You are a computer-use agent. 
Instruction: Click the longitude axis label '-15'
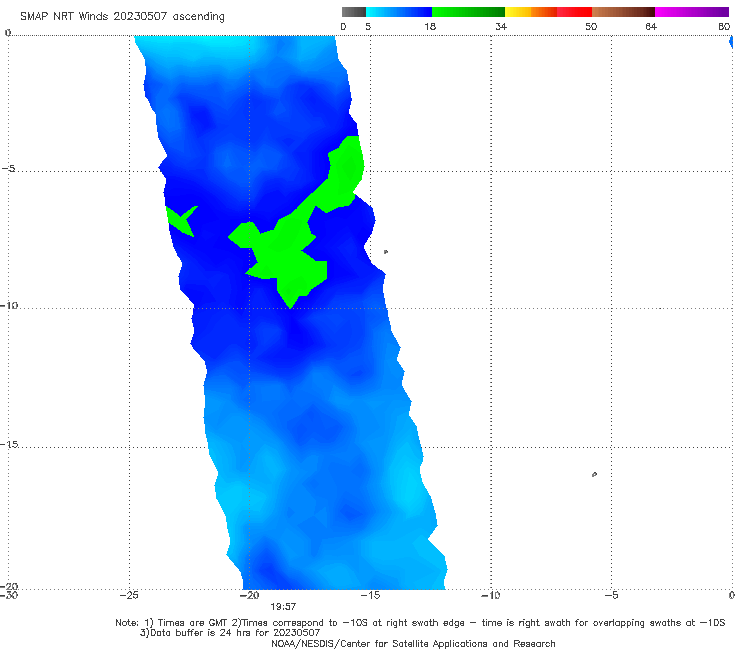coord(370,596)
